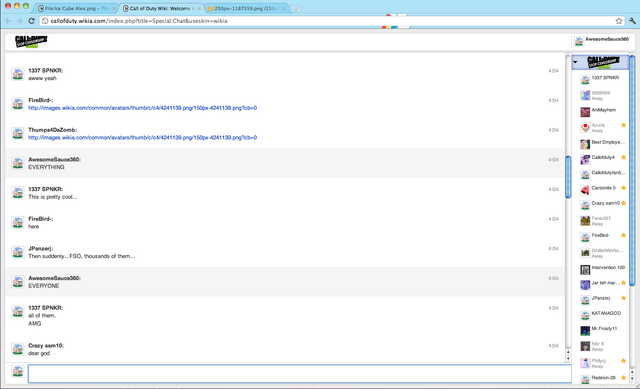Open Chrome wrench settings menu
The width and height of the screenshot is (640, 389).
pyautogui.click(x=633, y=21)
